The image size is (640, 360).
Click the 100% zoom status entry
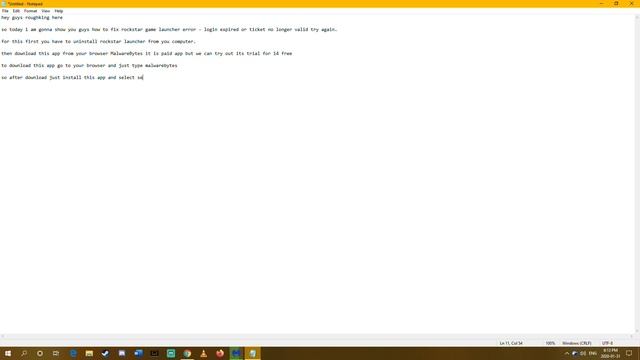550,343
